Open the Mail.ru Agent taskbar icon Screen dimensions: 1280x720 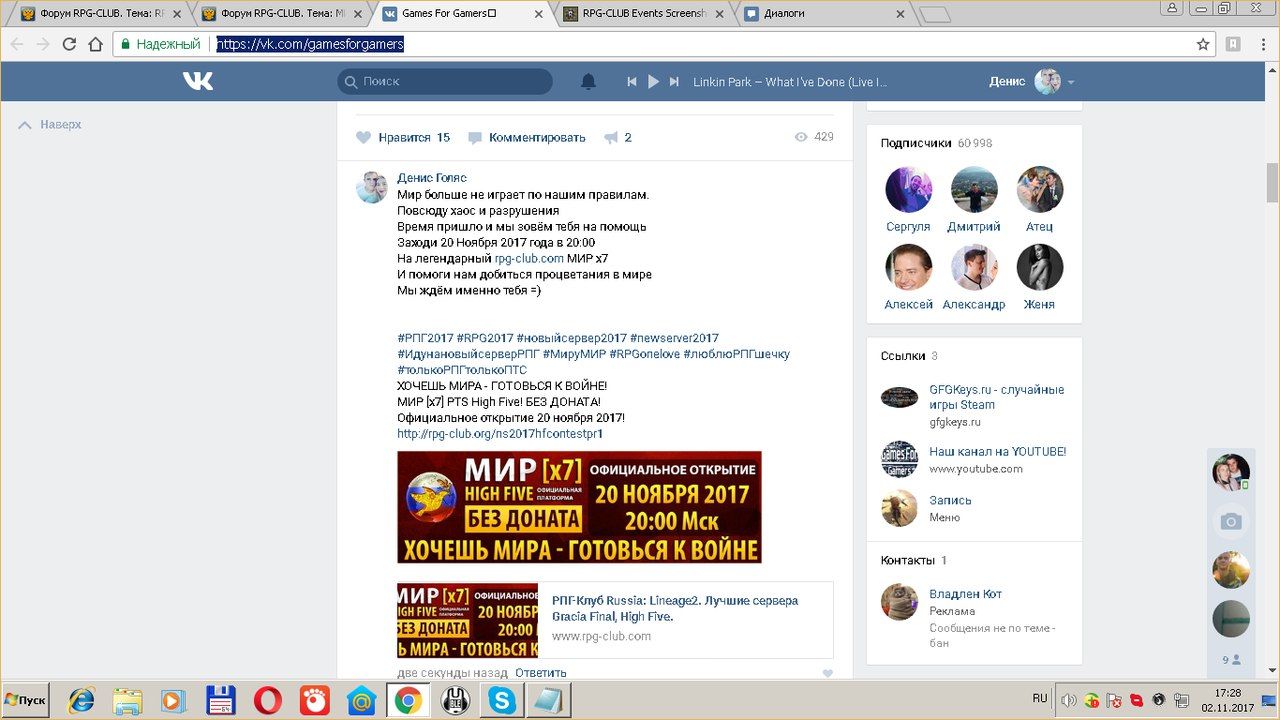(x=361, y=700)
